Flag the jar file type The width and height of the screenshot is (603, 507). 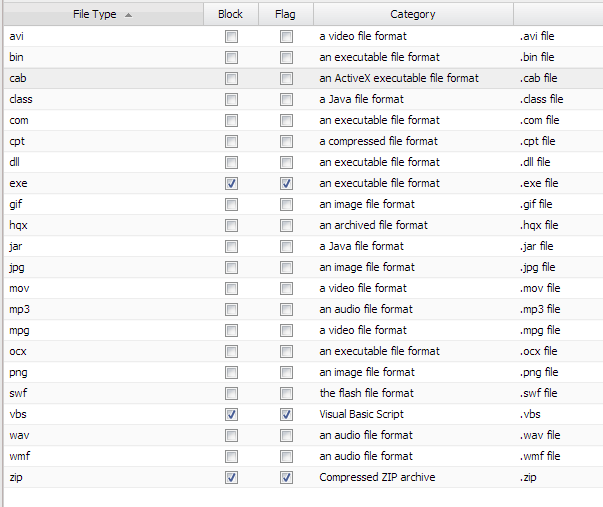tap(286, 246)
